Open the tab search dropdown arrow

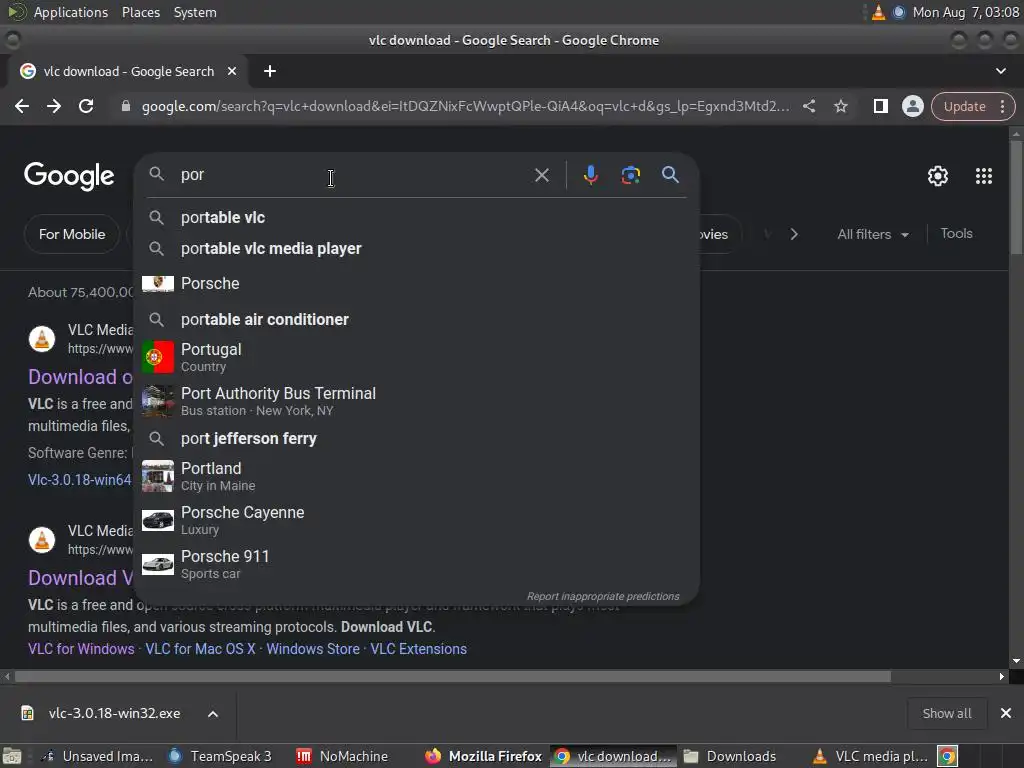tap(1000, 71)
